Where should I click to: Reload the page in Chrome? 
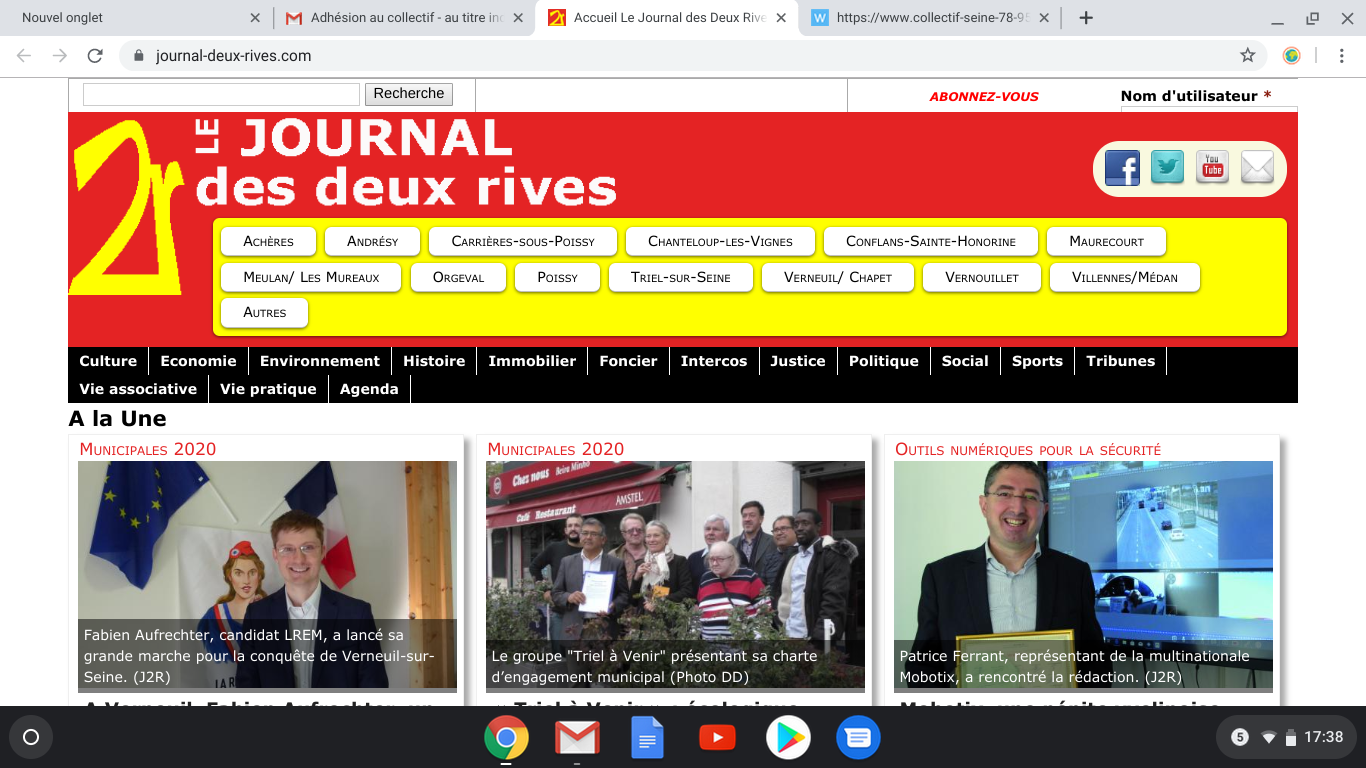point(95,56)
